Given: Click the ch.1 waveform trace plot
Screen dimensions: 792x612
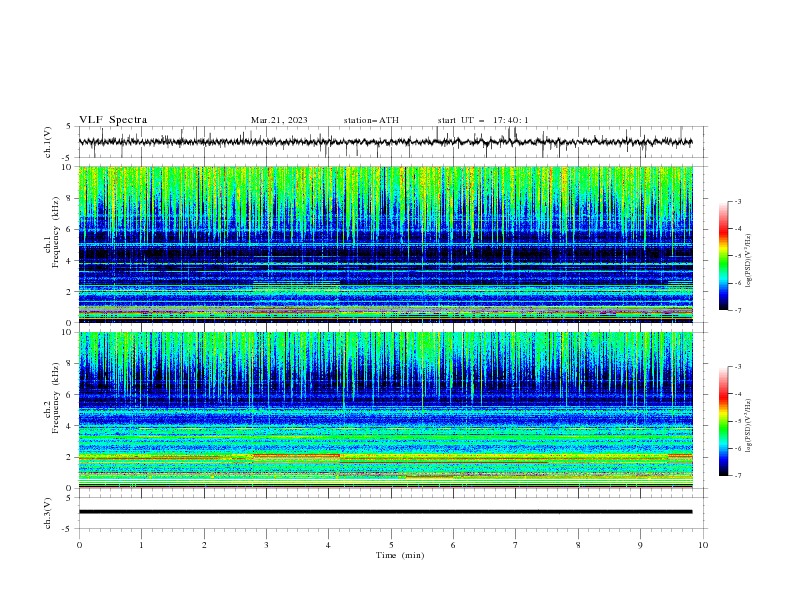Looking at the screenshot, I should point(385,142).
